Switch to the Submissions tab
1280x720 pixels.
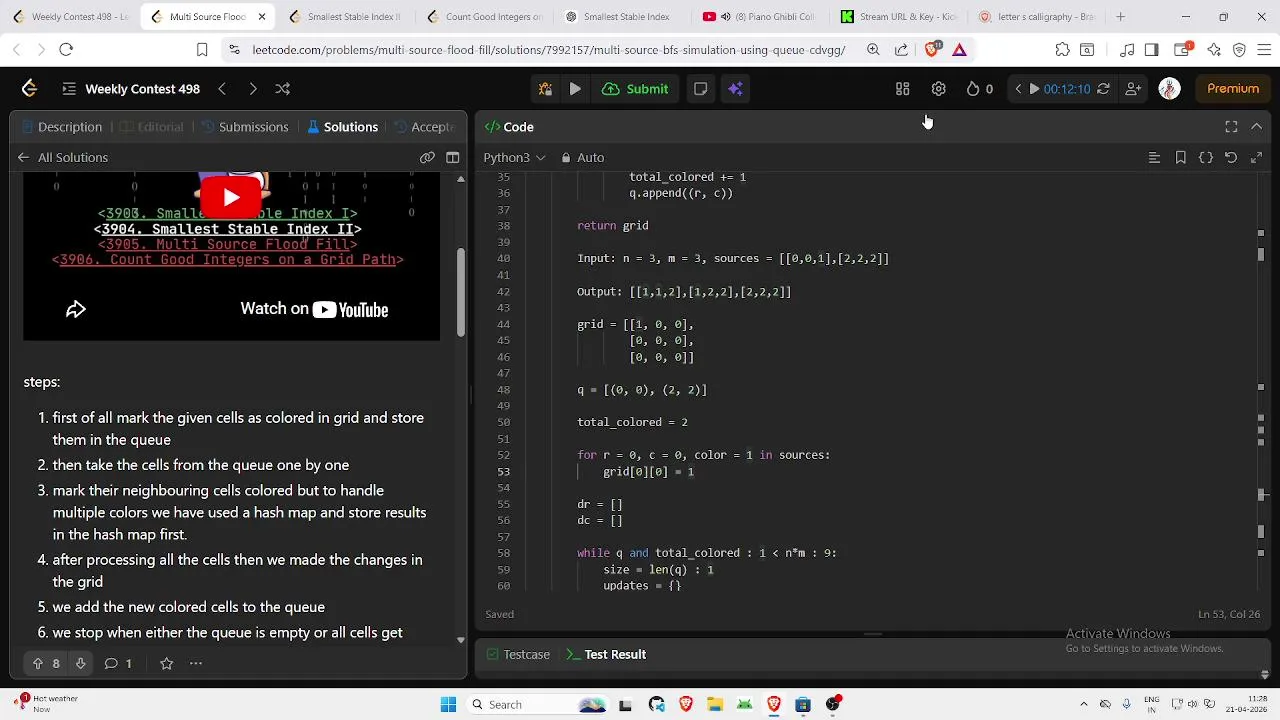(245, 127)
